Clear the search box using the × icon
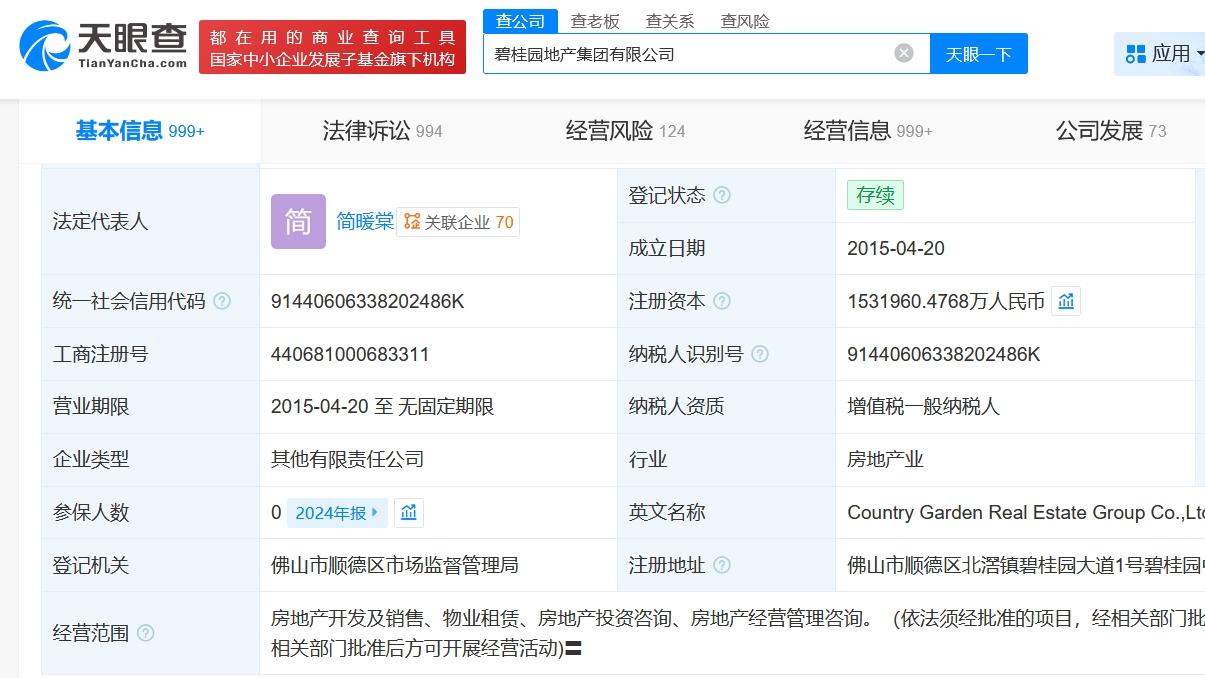This screenshot has height=678, width=1205. pos(903,53)
